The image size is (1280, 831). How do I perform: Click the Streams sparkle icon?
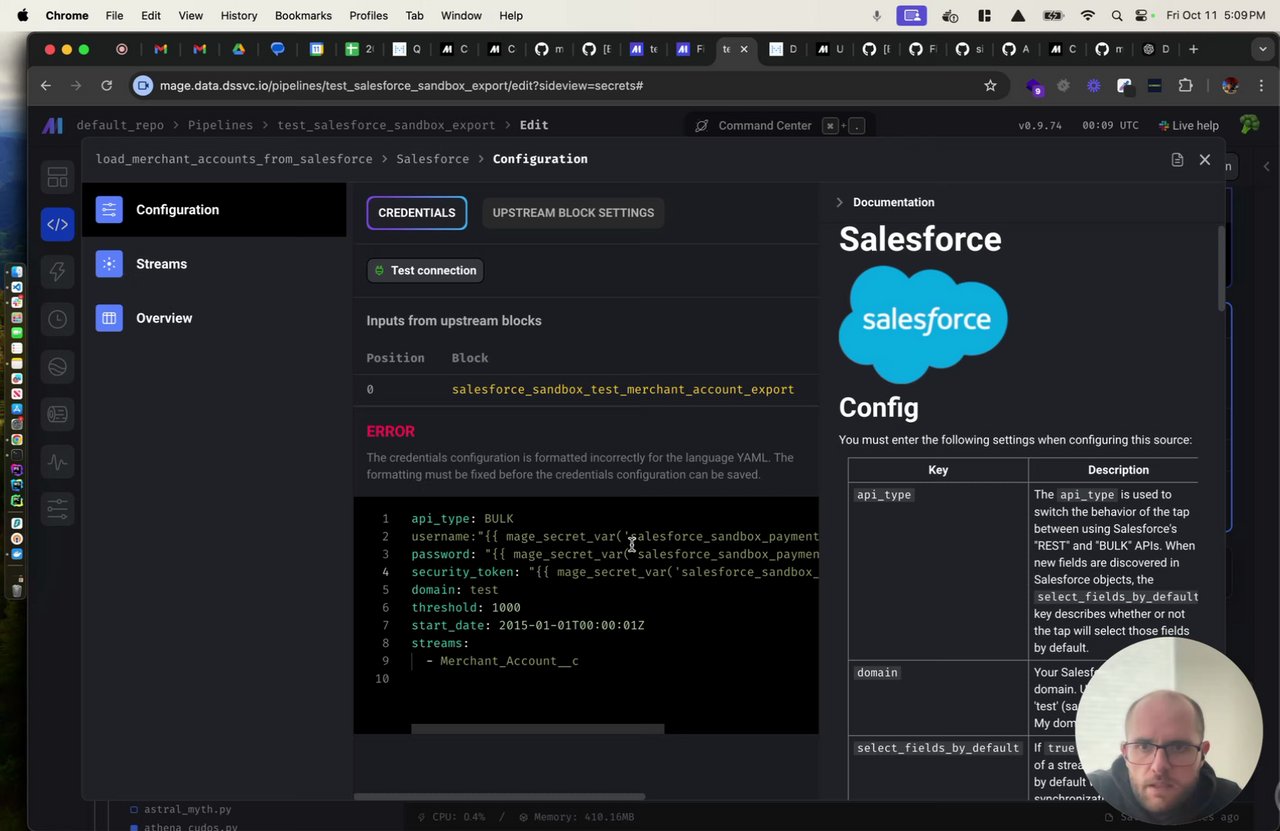(109, 264)
